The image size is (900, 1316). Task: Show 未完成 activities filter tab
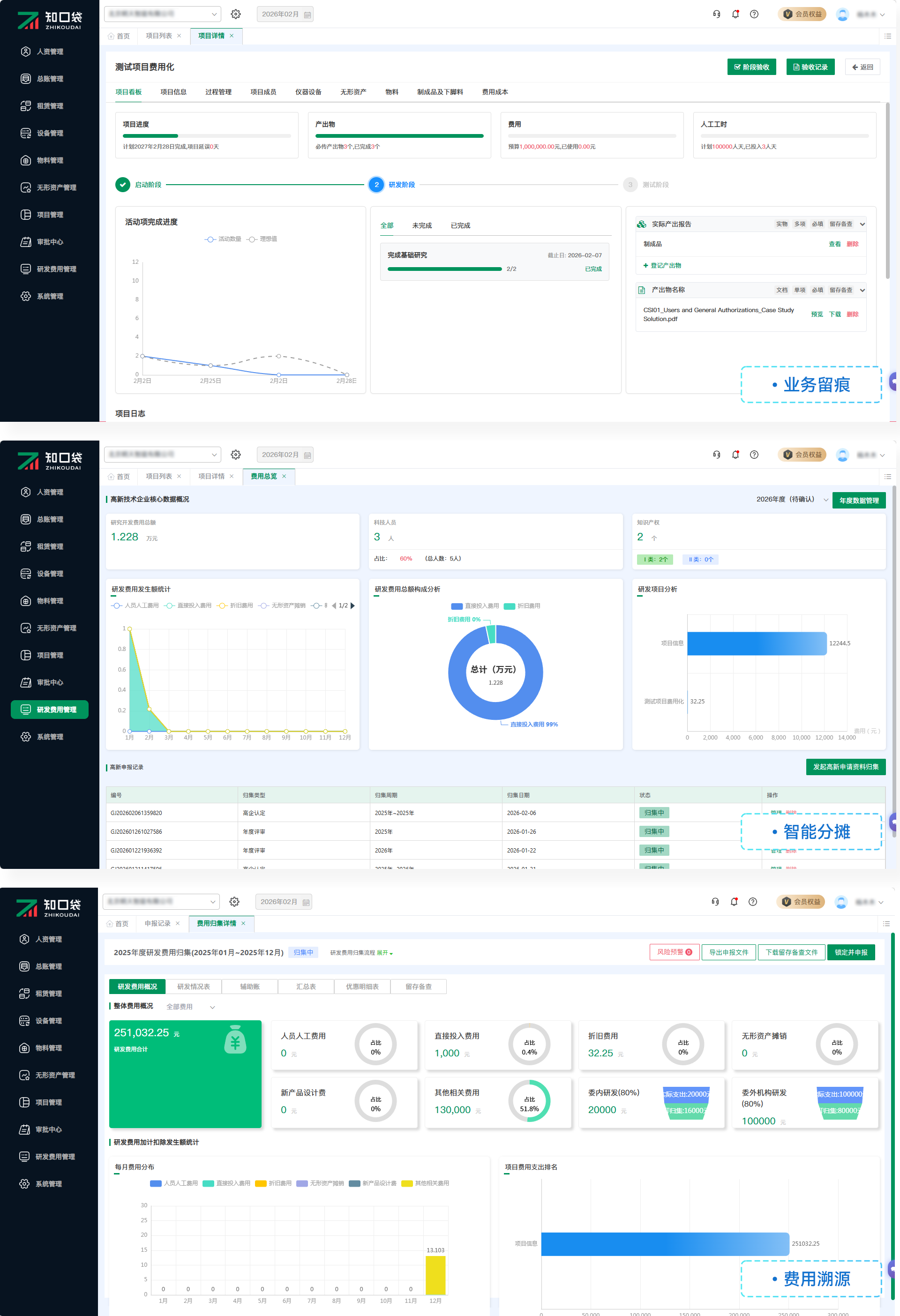pyautogui.click(x=422, y=225)
